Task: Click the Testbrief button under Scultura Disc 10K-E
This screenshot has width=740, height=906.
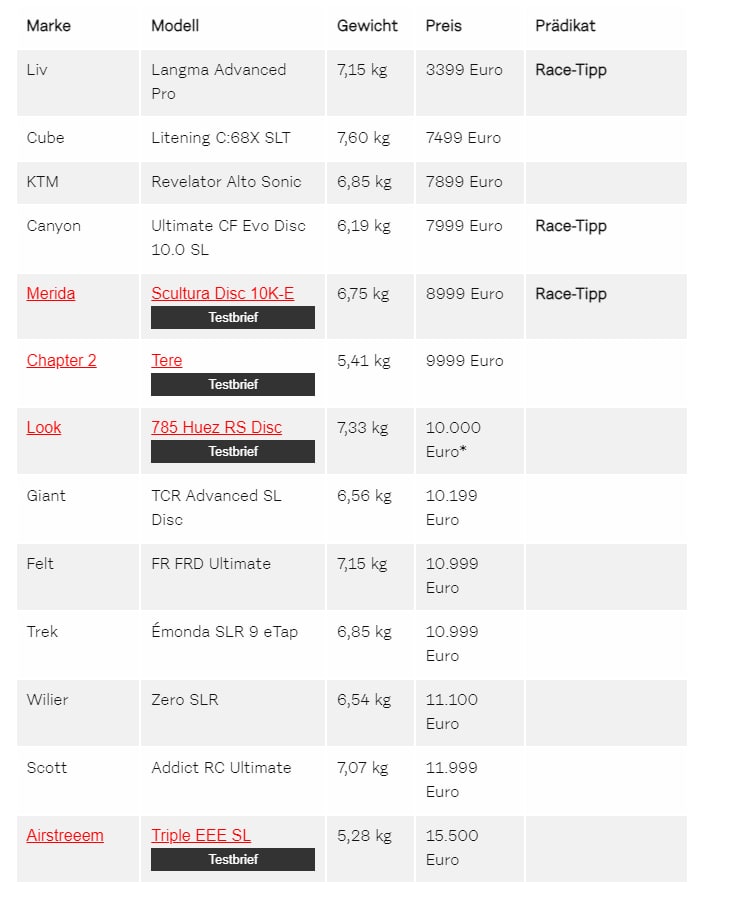Action: click(x=233, y=317)
